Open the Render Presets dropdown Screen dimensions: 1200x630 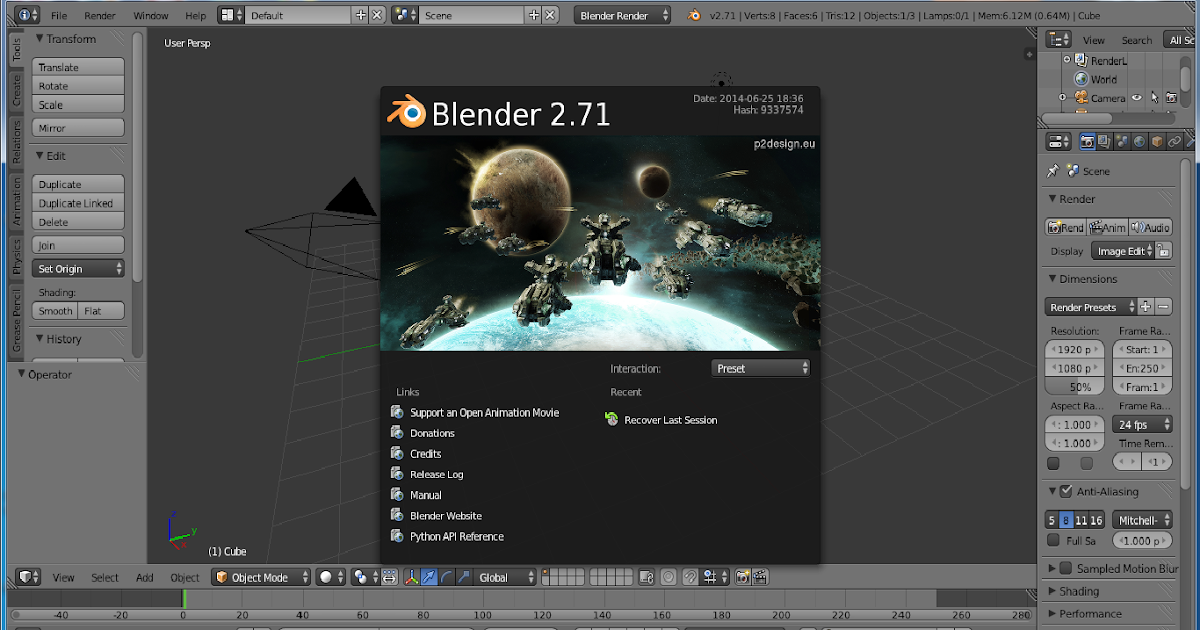(x=1091, y=307)
